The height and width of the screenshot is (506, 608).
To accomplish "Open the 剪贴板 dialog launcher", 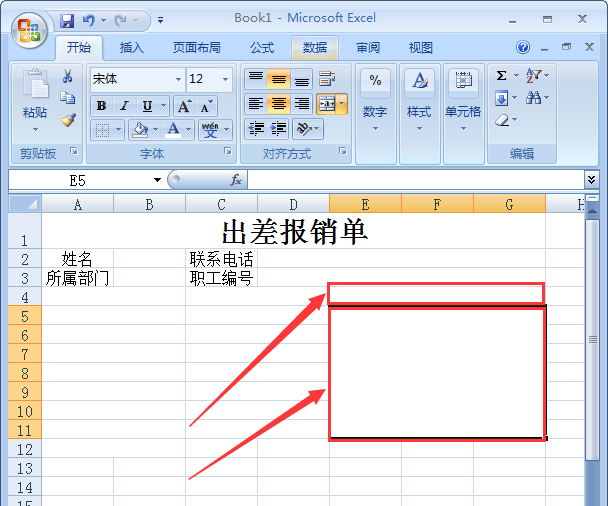I will (x=74, y=151).
